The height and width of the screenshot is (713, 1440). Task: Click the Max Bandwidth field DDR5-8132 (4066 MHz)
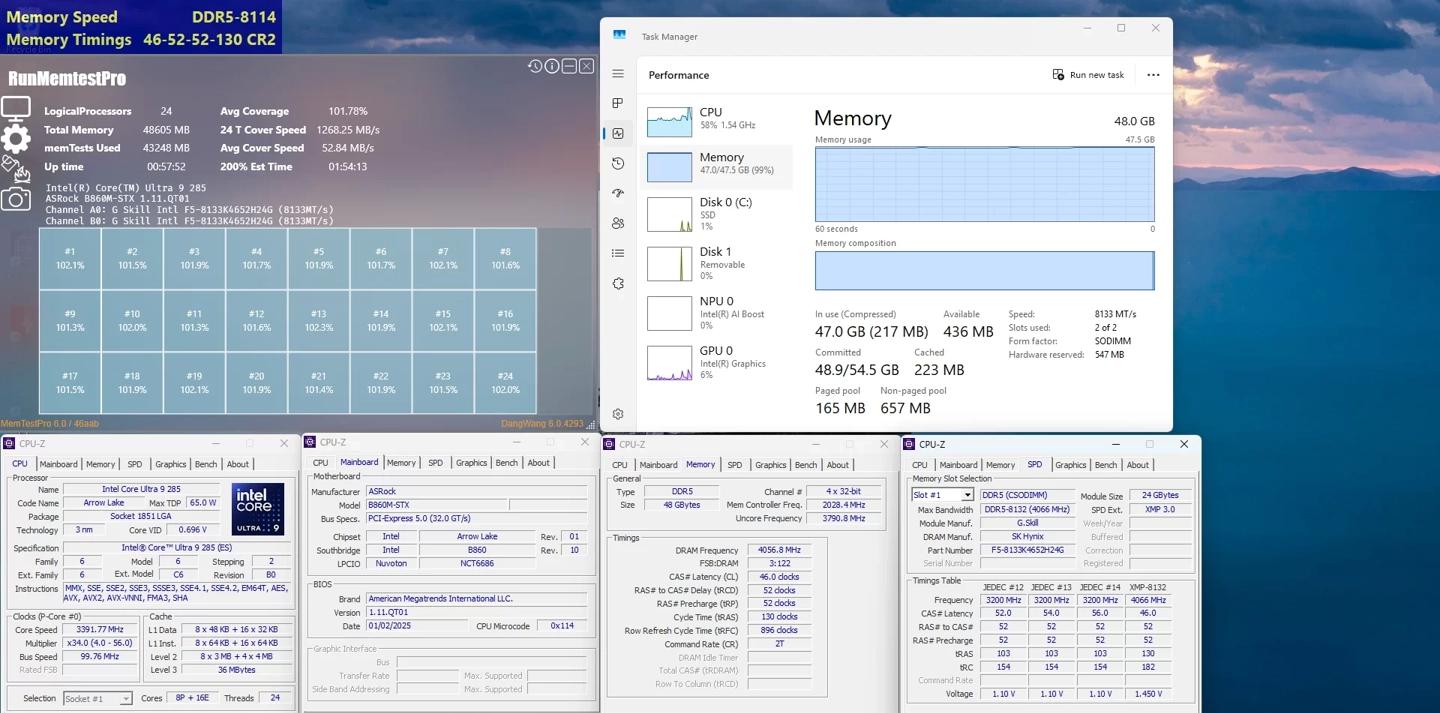click(1027, 509)
